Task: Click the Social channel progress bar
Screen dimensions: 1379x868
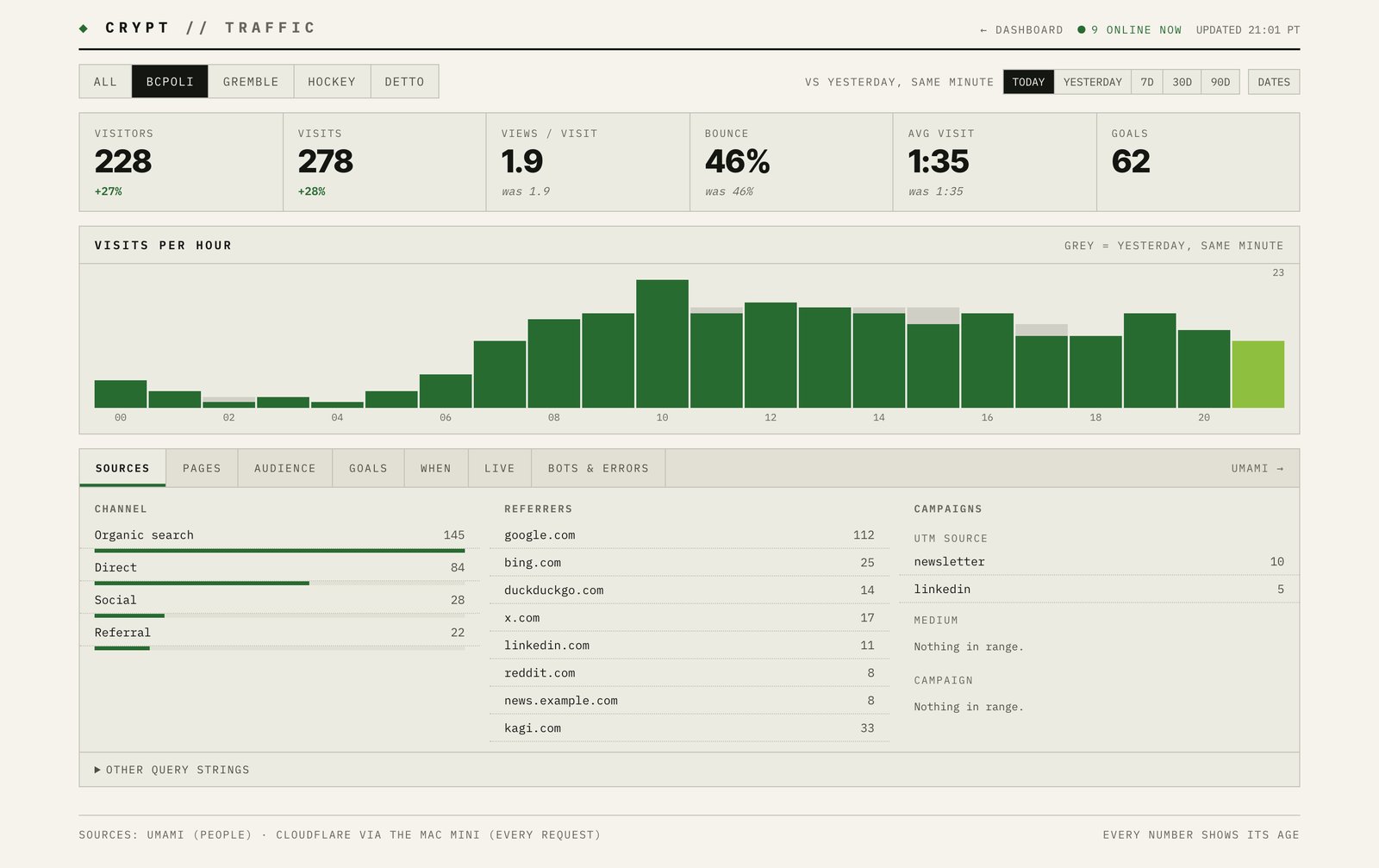Action: 279,615
